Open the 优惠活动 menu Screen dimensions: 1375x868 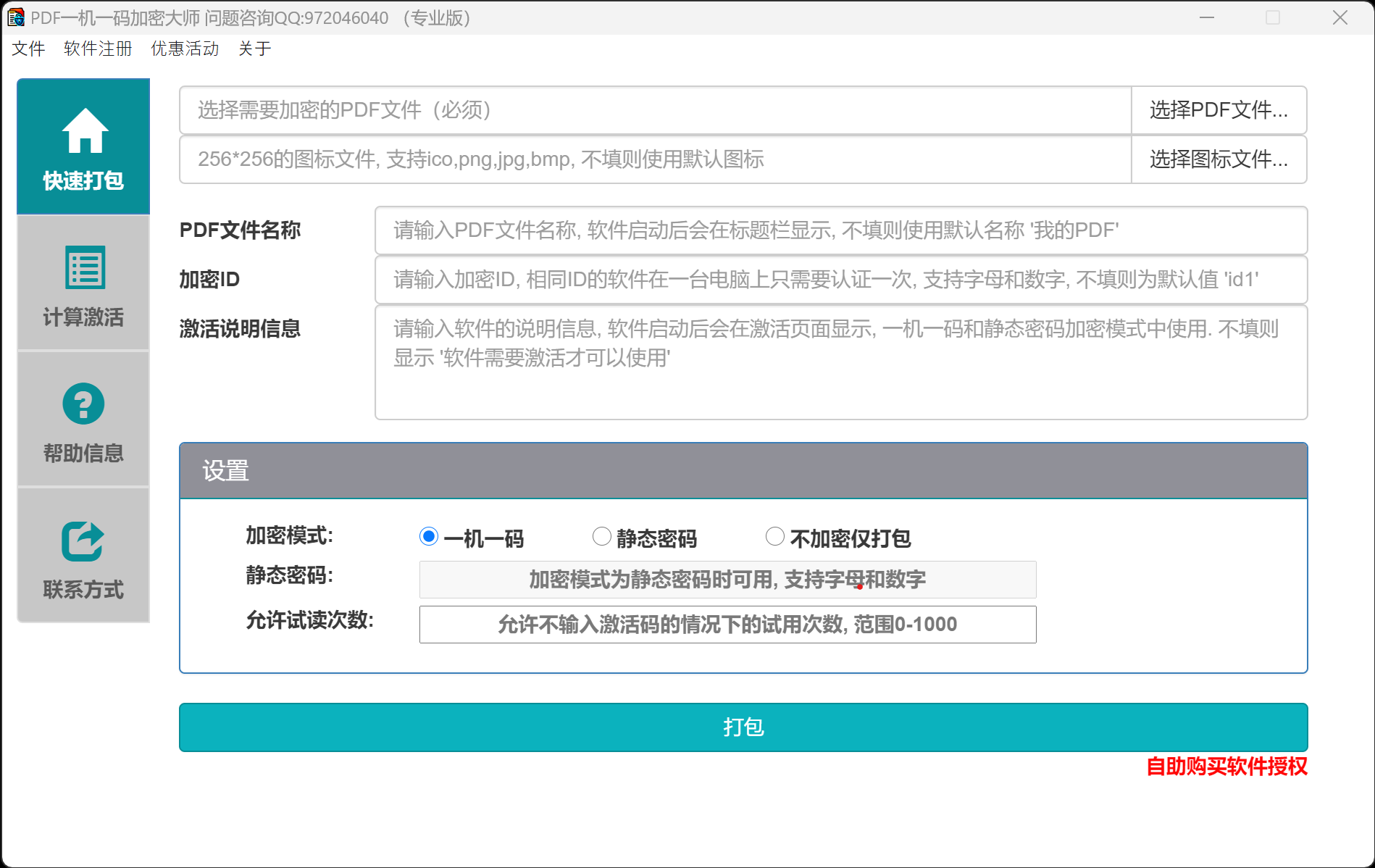coord(184,48)
